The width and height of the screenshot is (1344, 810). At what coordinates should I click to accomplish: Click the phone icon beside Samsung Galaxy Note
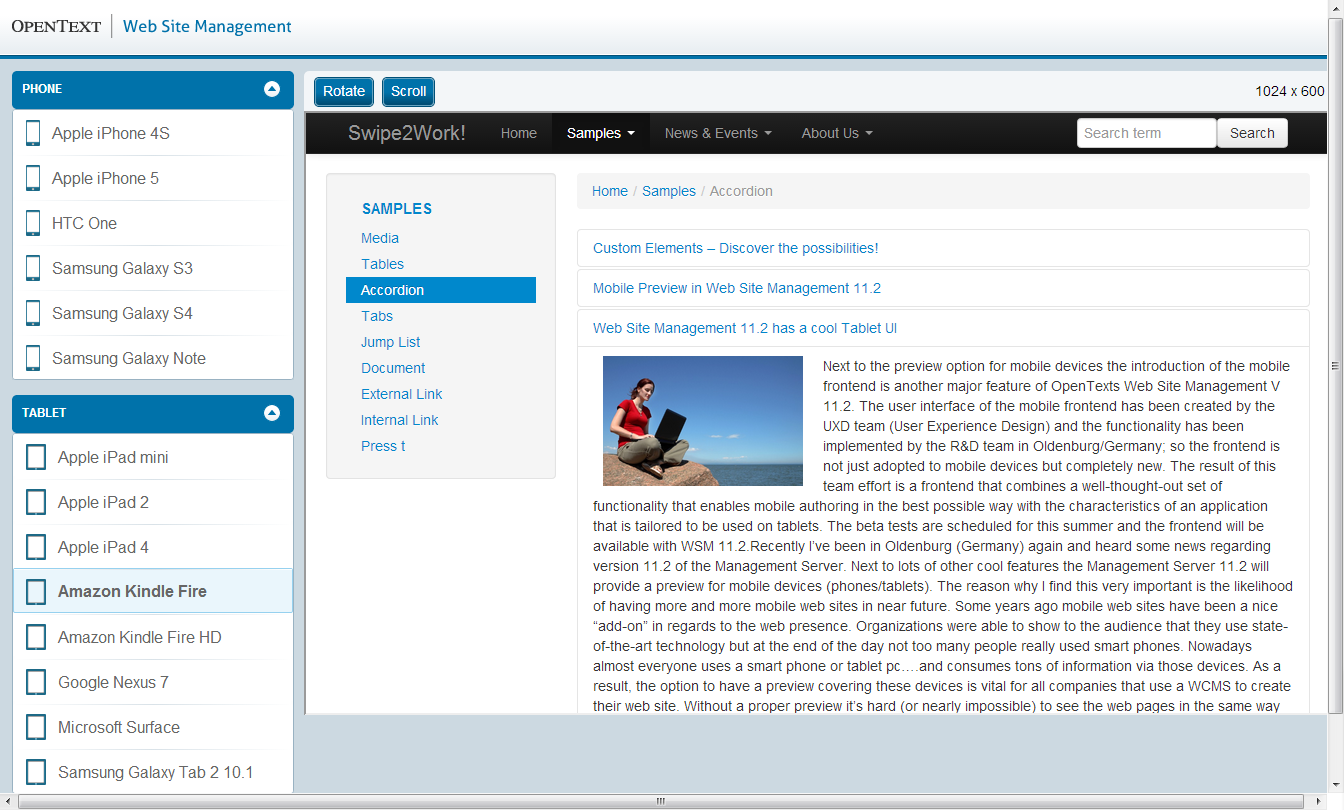coord(33,358)
